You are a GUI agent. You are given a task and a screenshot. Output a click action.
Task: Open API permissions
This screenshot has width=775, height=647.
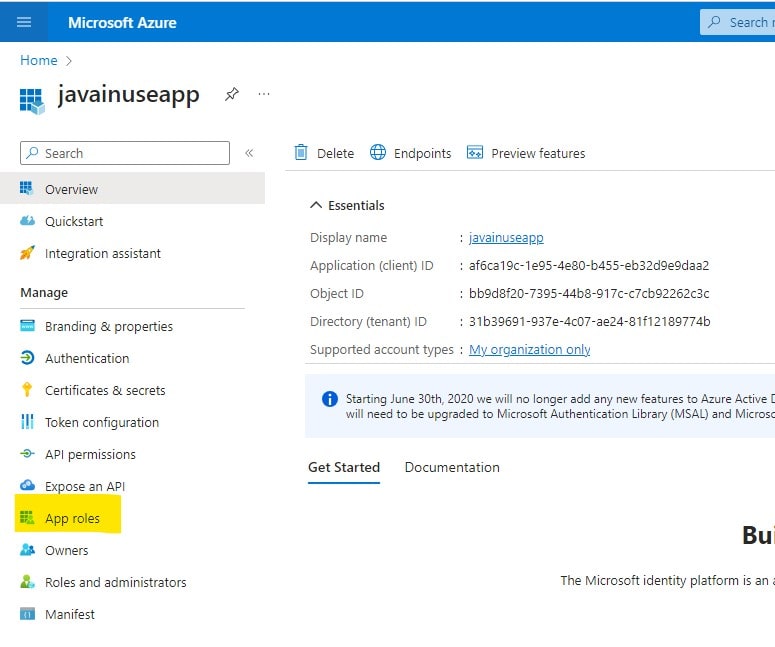point(90,455)
